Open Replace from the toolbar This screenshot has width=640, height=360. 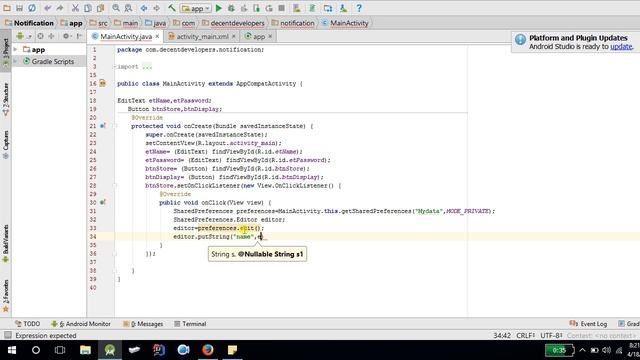tap(128, 8)
